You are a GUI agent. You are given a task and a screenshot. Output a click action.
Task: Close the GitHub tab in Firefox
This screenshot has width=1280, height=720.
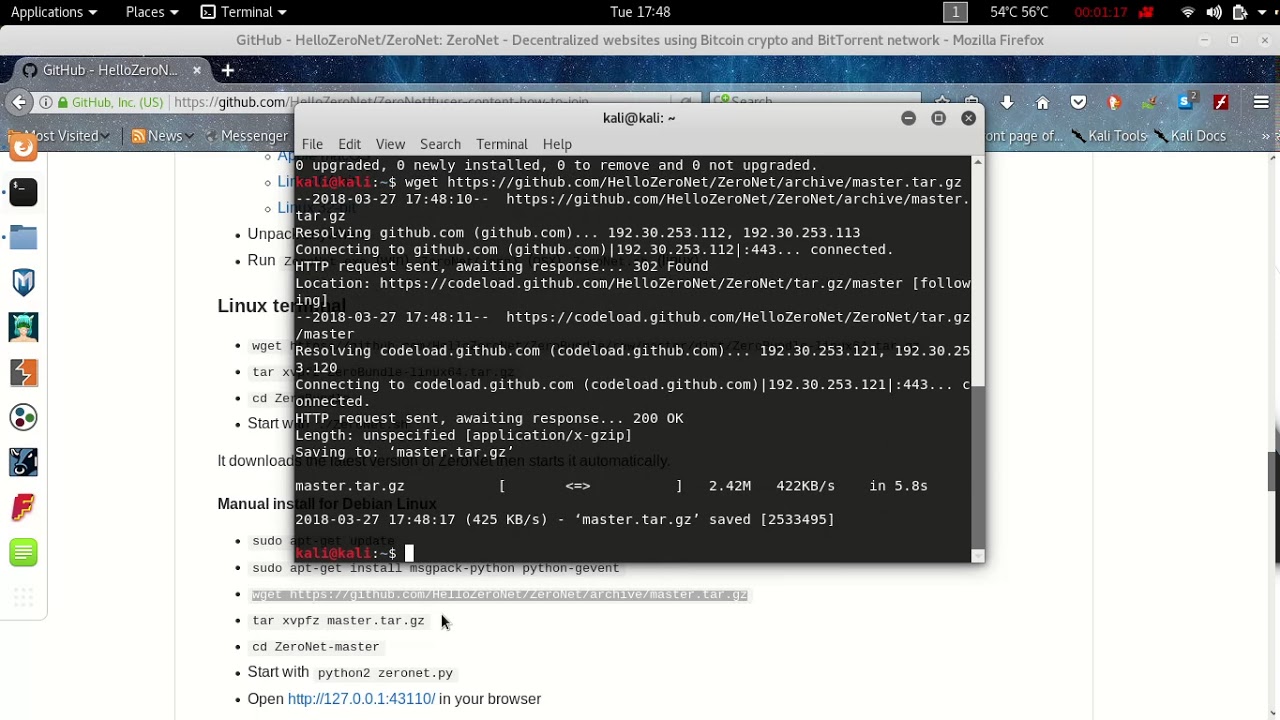click(197, 70)
